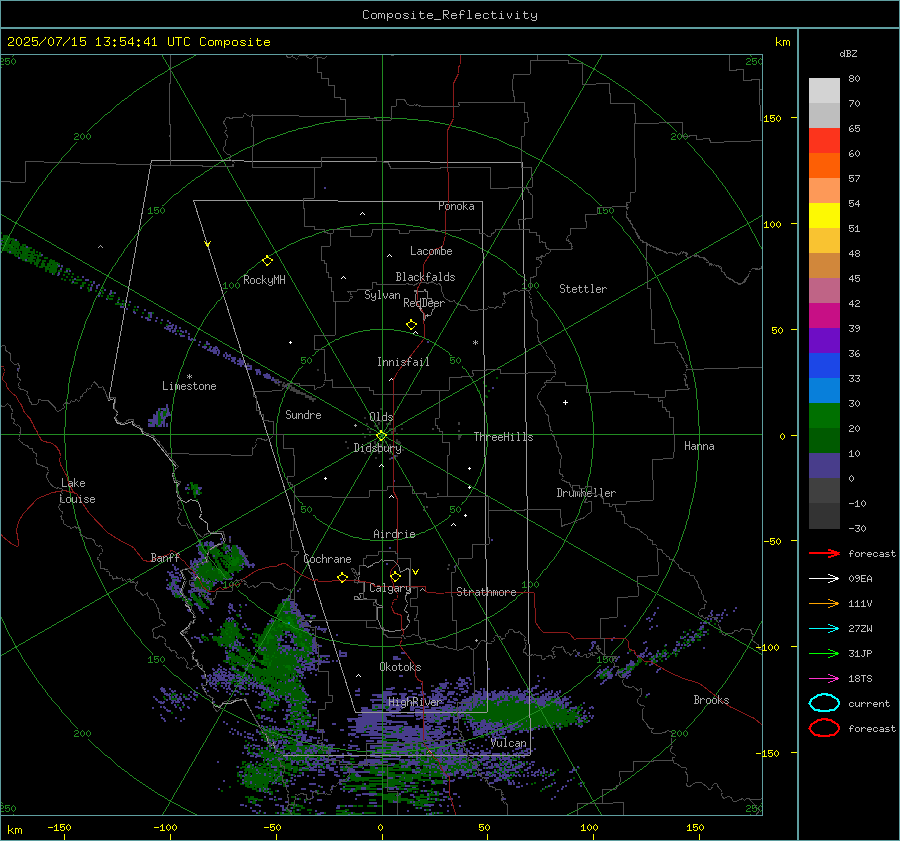The width and height of the screenshot is (900, 841).
Task: Click the Calgary city label
Action: [x=390, y=588]
